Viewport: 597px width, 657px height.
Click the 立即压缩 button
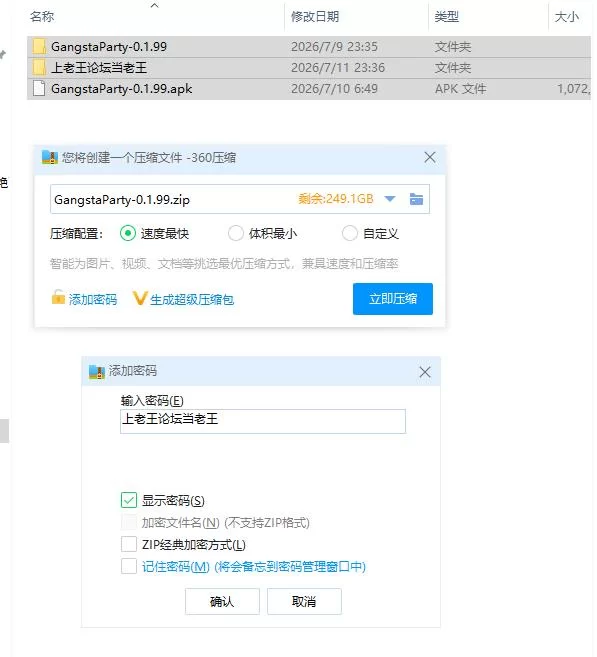[x=393, y=299]
